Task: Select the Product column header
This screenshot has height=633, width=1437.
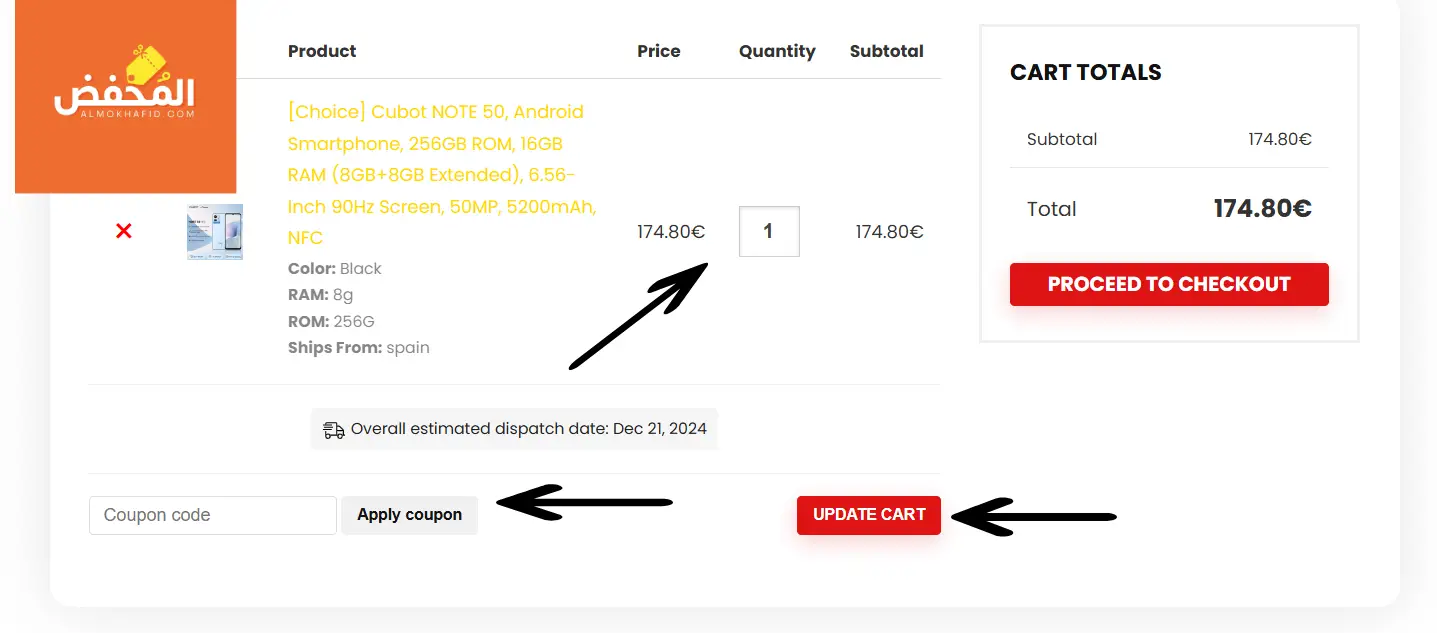Action: pyautogui.click(x=322, y=51)
